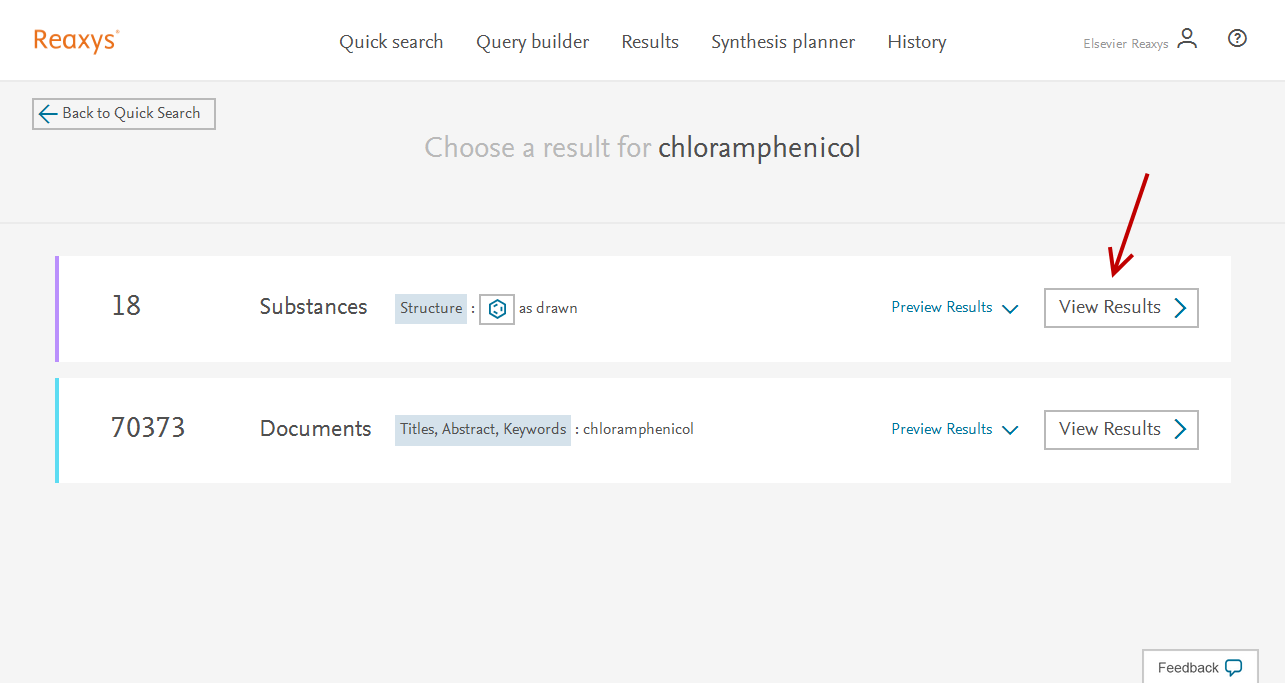Viewport: 1285px width, 683px height.
Task: Open the user account icon
Action: (1187, 39)
